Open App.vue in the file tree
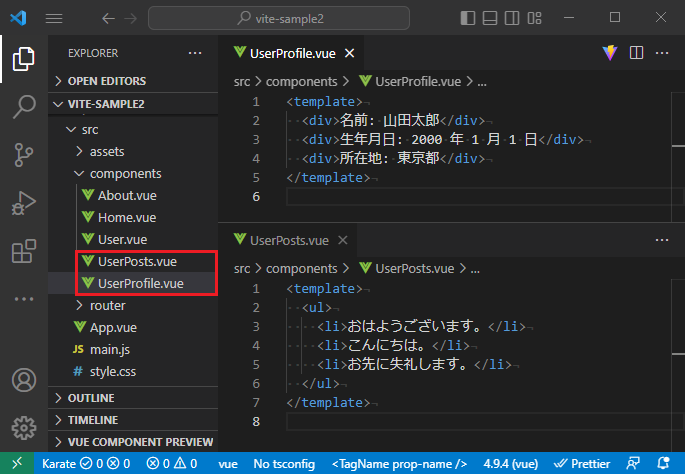This screenshot has width=685, height=474. (x=133, y=327)
